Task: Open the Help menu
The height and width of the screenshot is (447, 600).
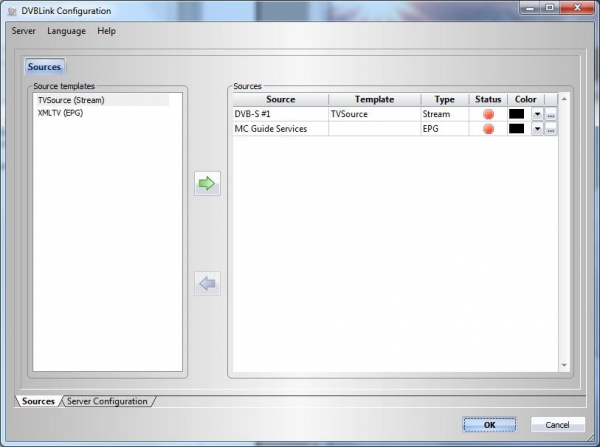Action: 106,31
